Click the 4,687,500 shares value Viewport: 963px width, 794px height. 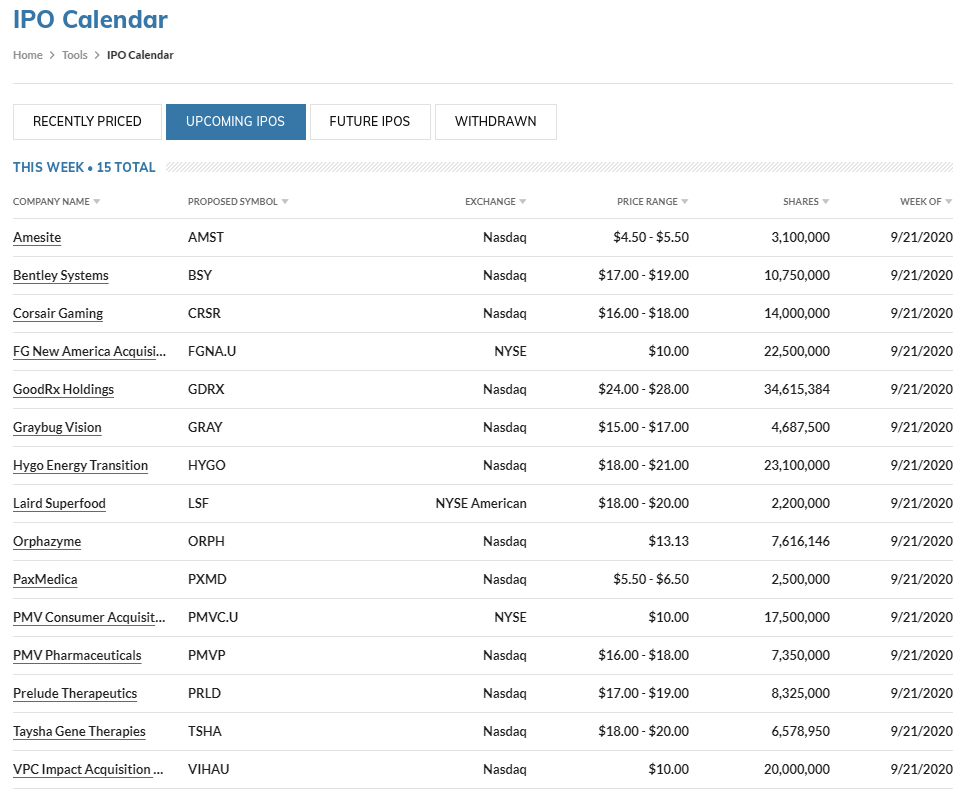(800, 428)
